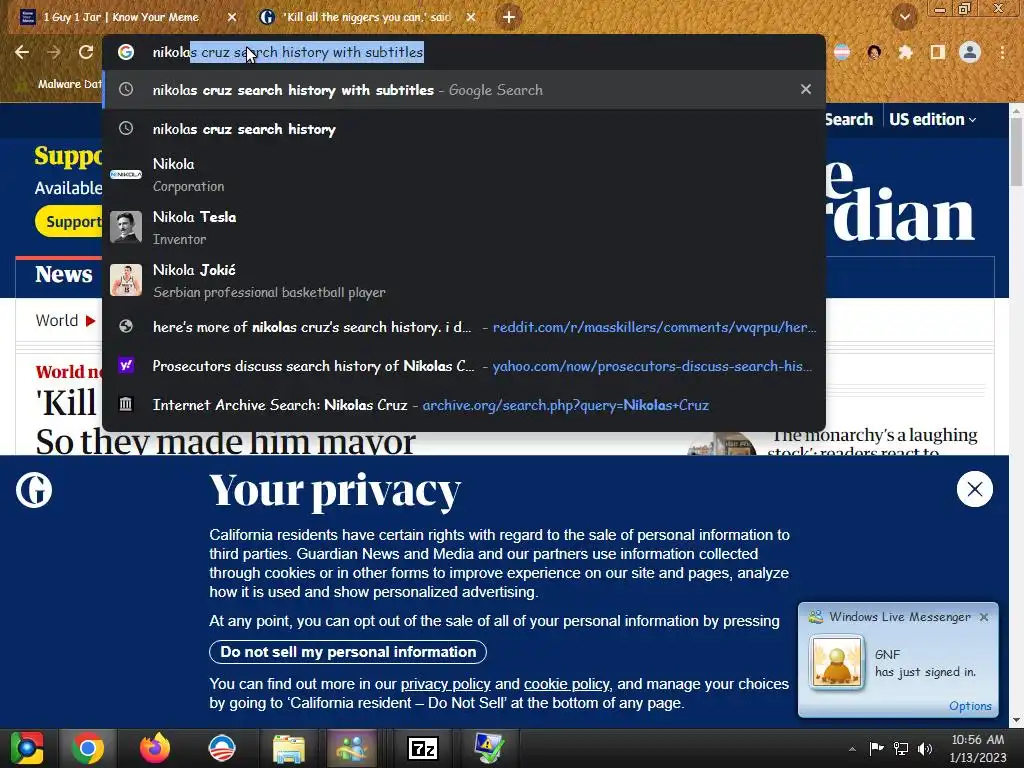Select the News section tab

(x=63, y=274)
